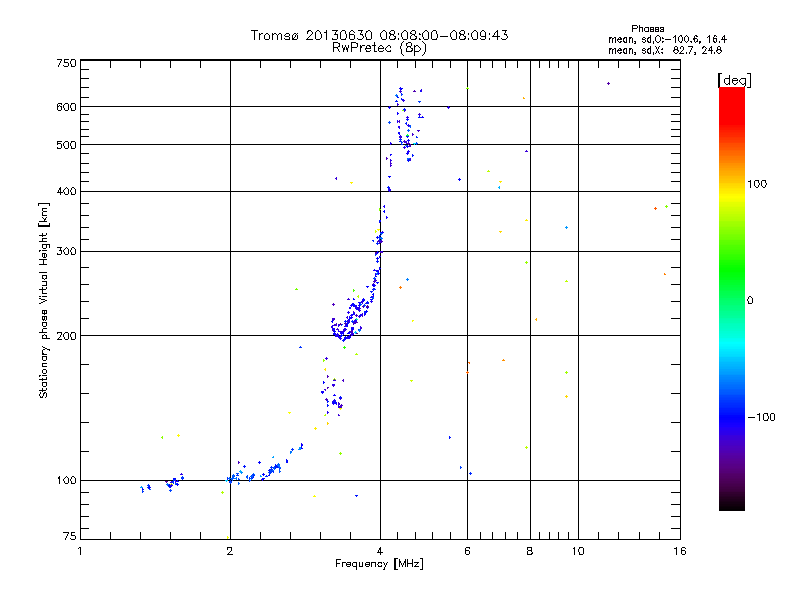Click the x-axis tick label '16'
Screen dimensions: 800x600
(680, 551)
